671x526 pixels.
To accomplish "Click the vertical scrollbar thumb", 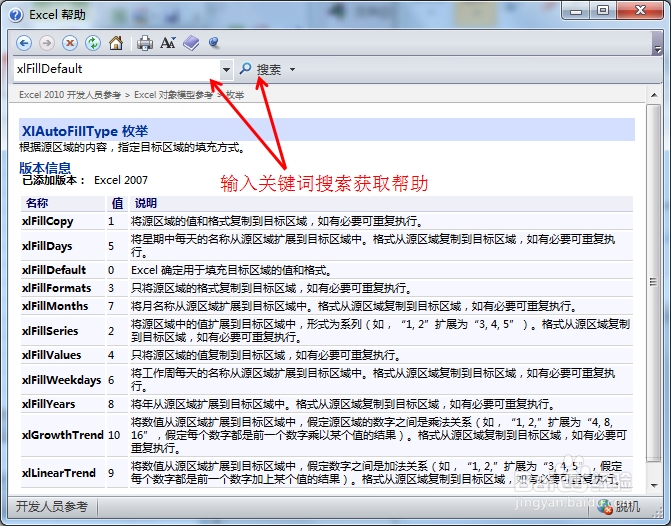I will pyautogui.click(x=653, y=282).
